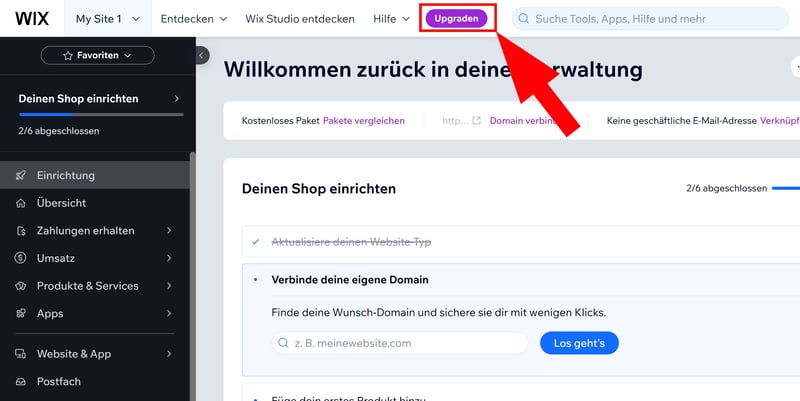Click the Postfach inbox icon

[x=20, y=382]
